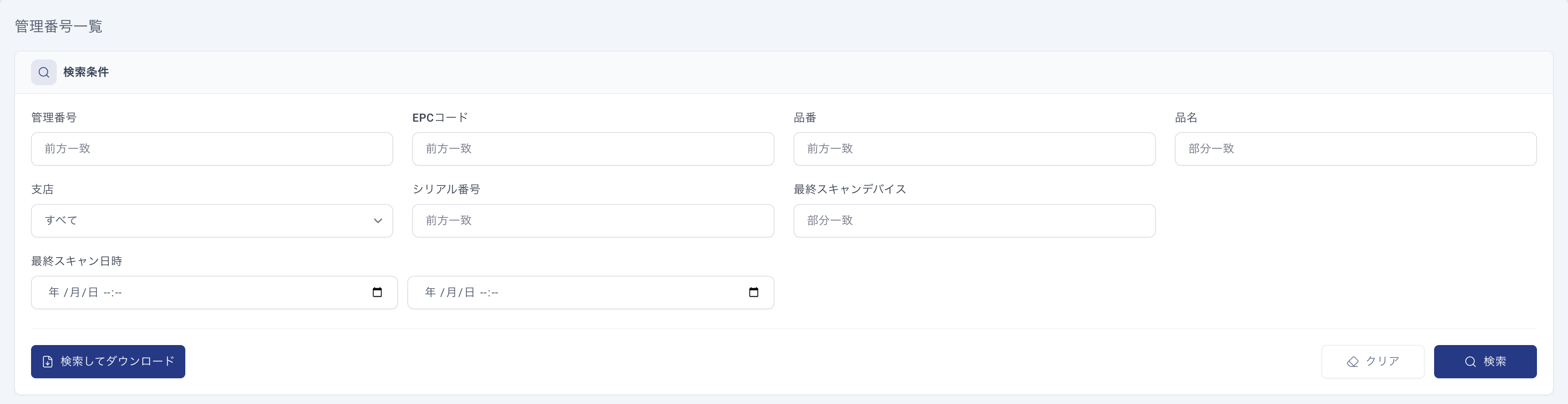Focus the 品名 partial-match input field

click(1355, 148)
